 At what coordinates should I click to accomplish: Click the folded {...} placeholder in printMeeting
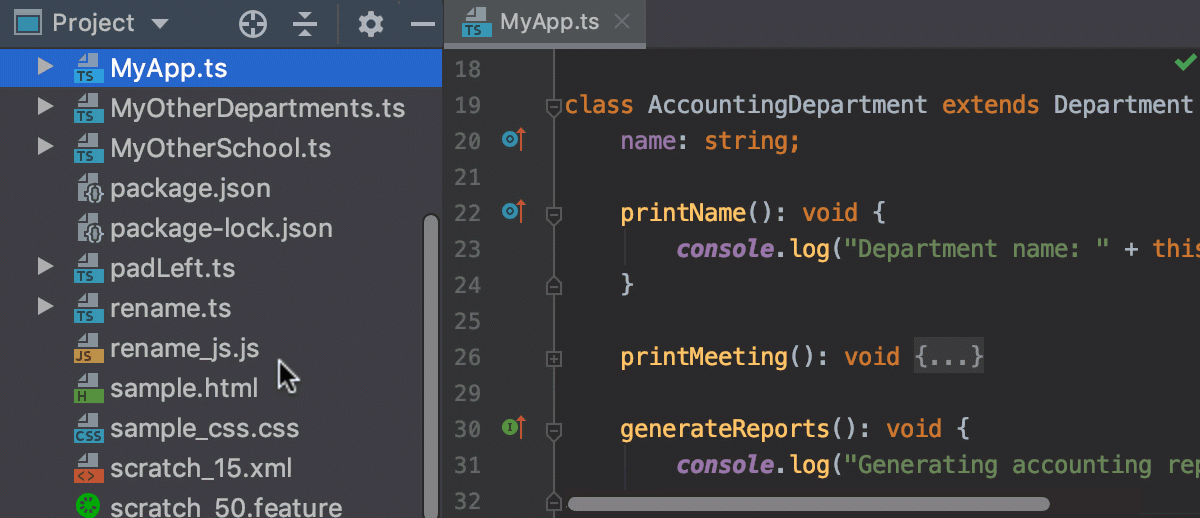pyautogui.click(x=949, y=357)
